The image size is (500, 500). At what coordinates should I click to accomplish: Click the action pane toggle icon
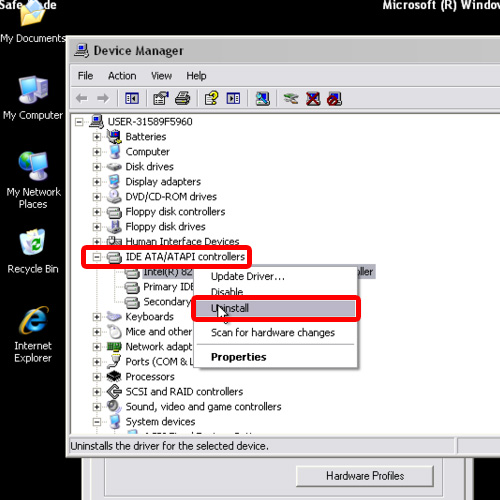point(233,98)
